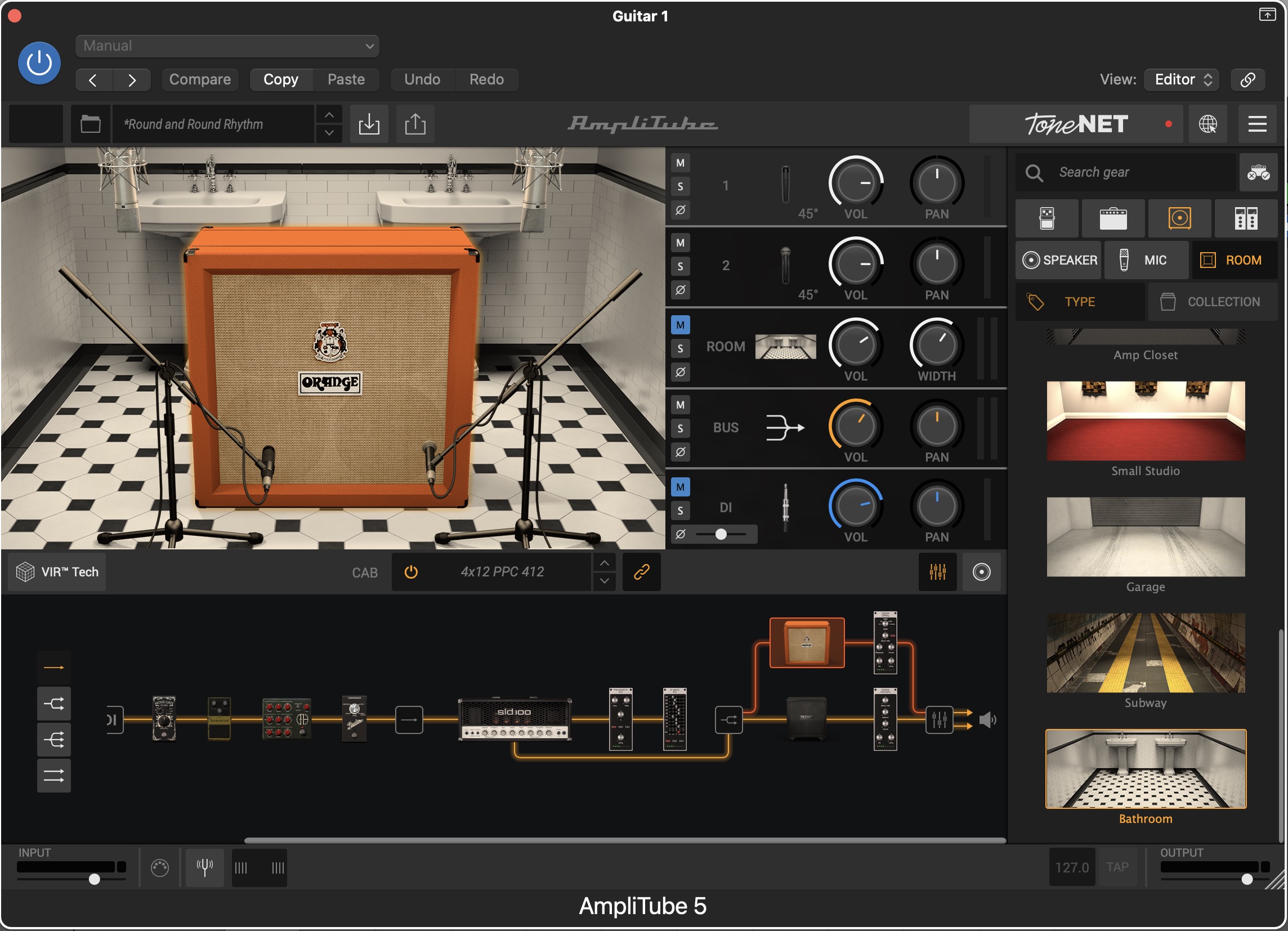The width and height of the screenshot is (1288, 931).
Task: Click the Search gear field
Action: coord(1125,172)
